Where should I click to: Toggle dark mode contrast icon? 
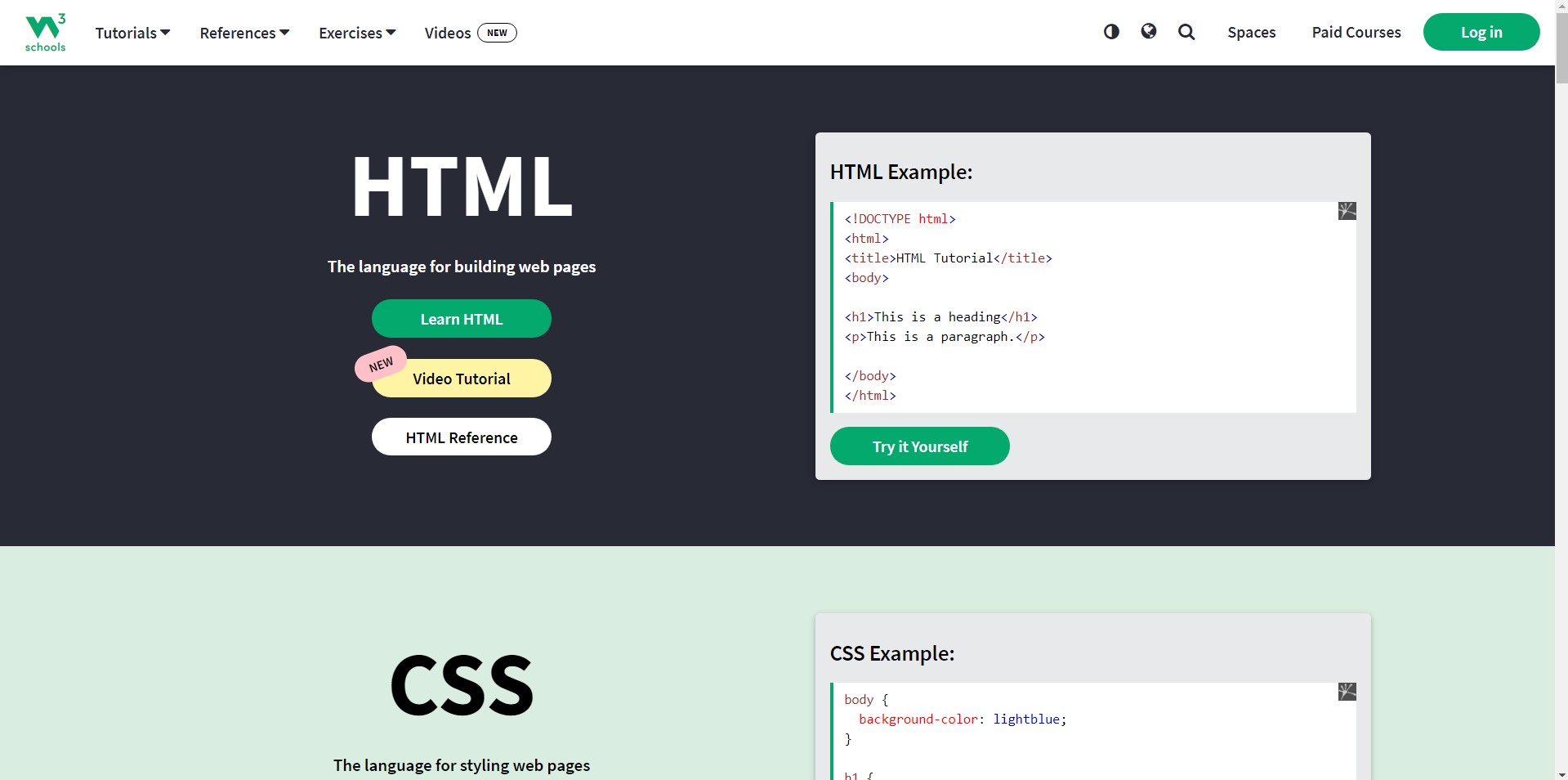coord(1111,32)
